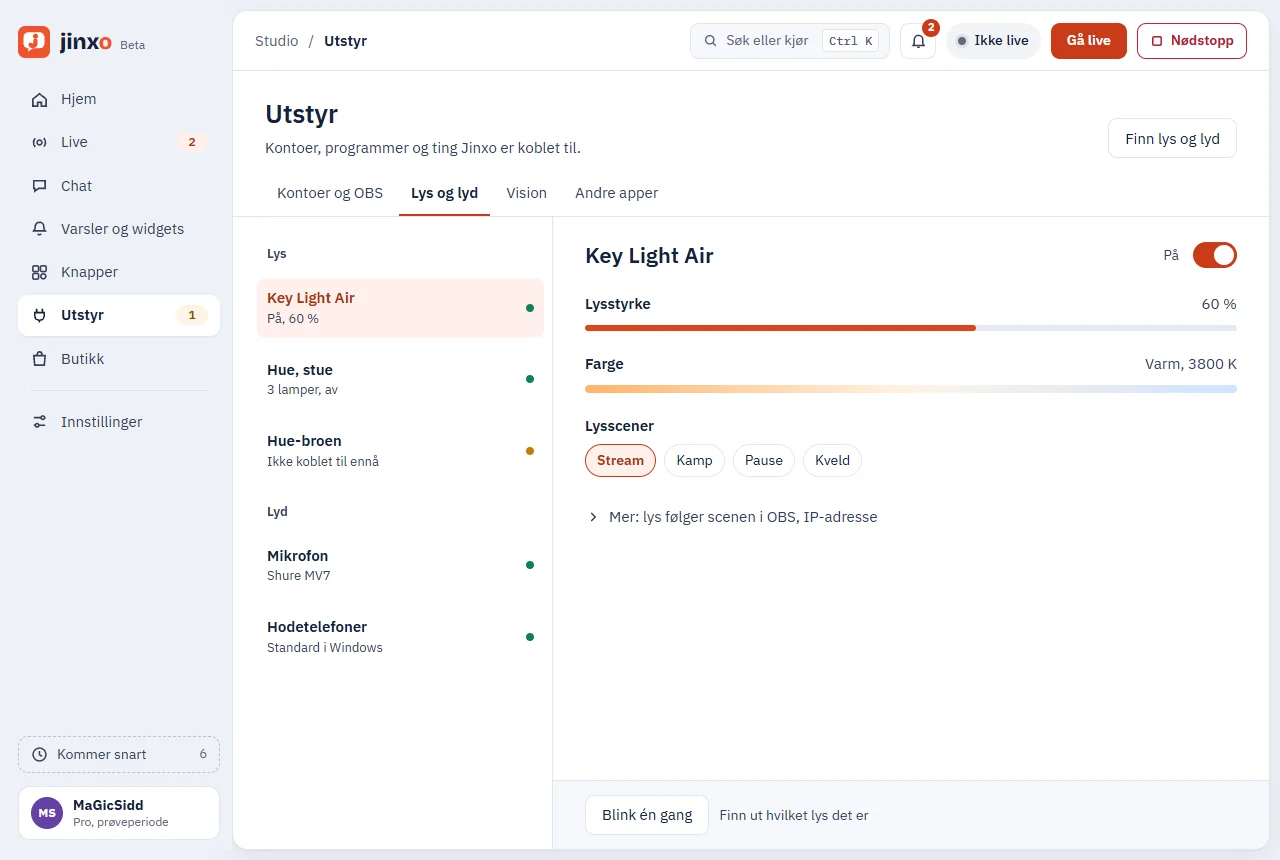Click Blink én gang button

(x=647, y=815)
